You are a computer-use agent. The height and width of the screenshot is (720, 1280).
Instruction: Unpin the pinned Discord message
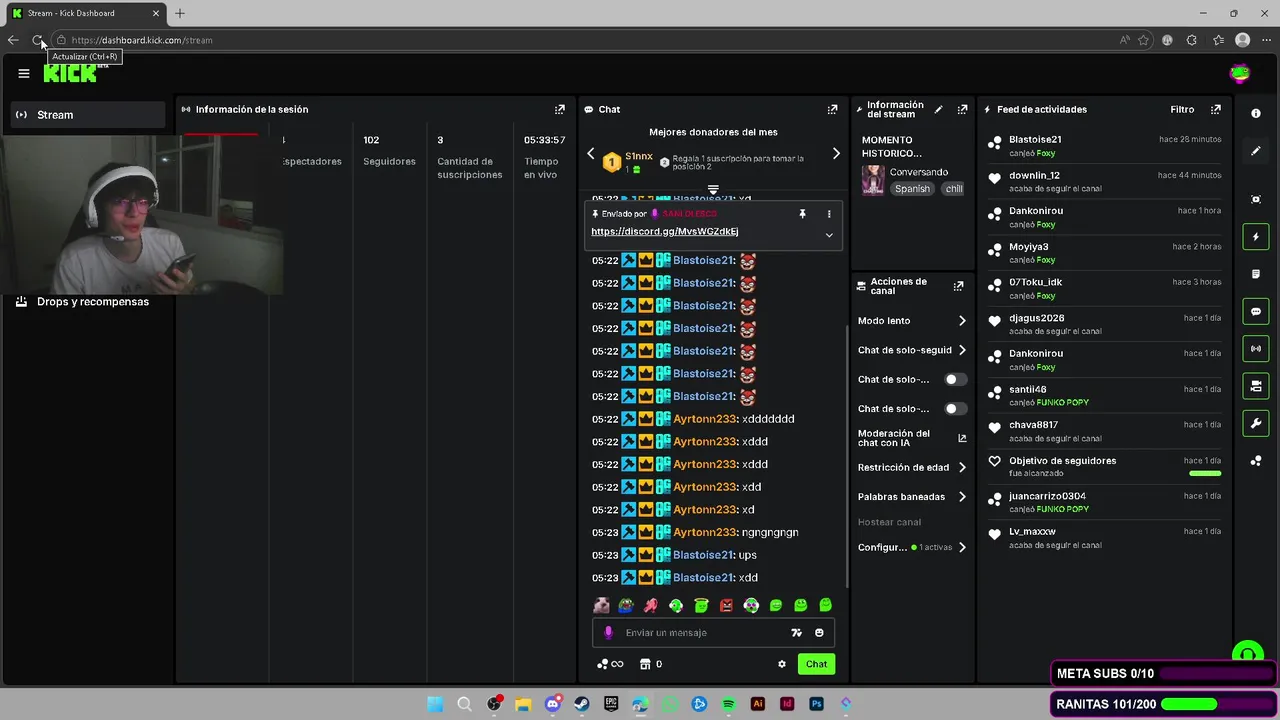[x=802, y=214]
